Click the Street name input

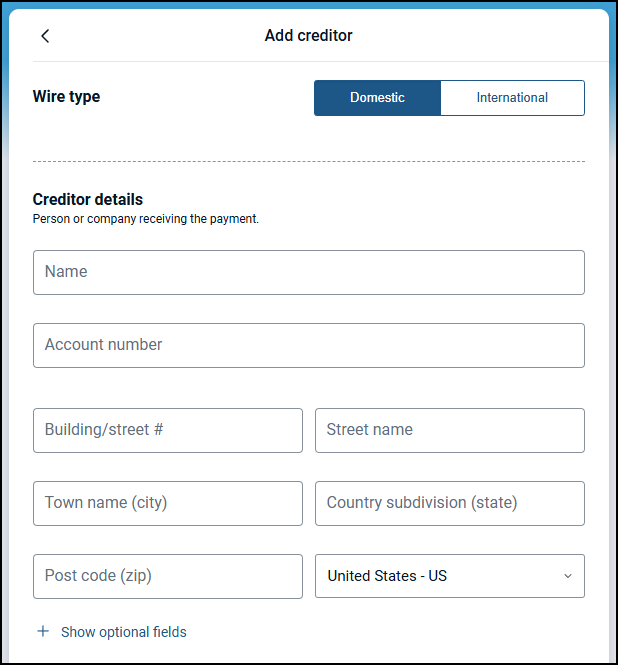(449, 430)
